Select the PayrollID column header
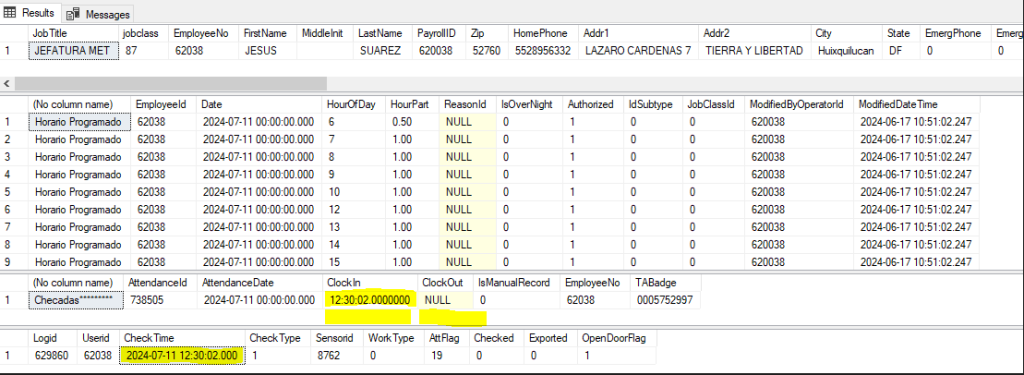The image size is (1024, 375). point(440,33)
